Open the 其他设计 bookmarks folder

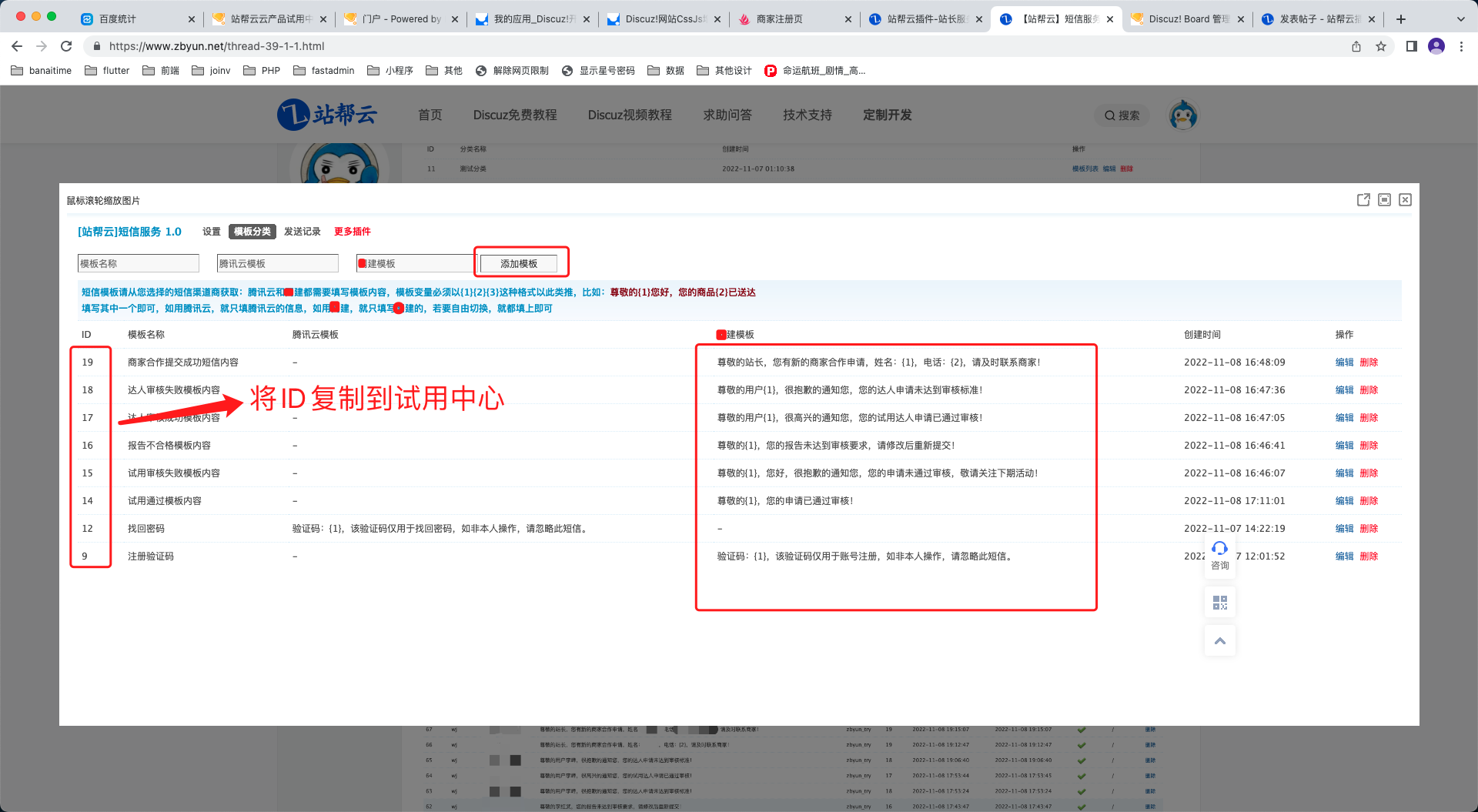(x=724, y=71)
